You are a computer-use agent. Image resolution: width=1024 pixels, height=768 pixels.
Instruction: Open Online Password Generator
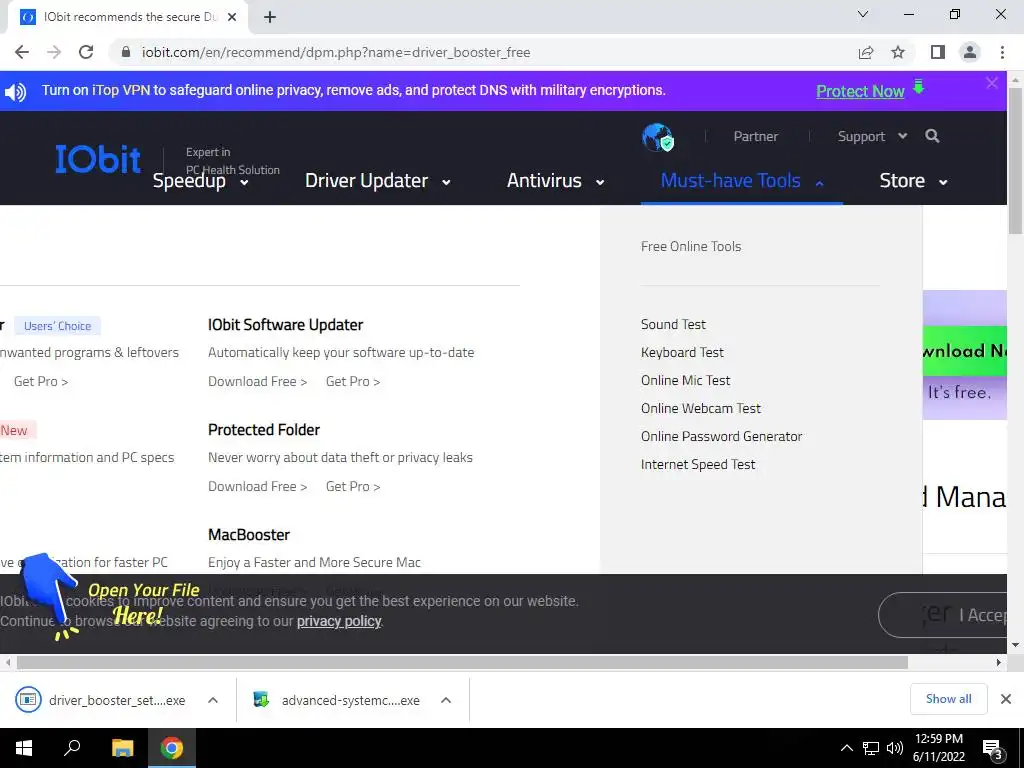(722, 437)
